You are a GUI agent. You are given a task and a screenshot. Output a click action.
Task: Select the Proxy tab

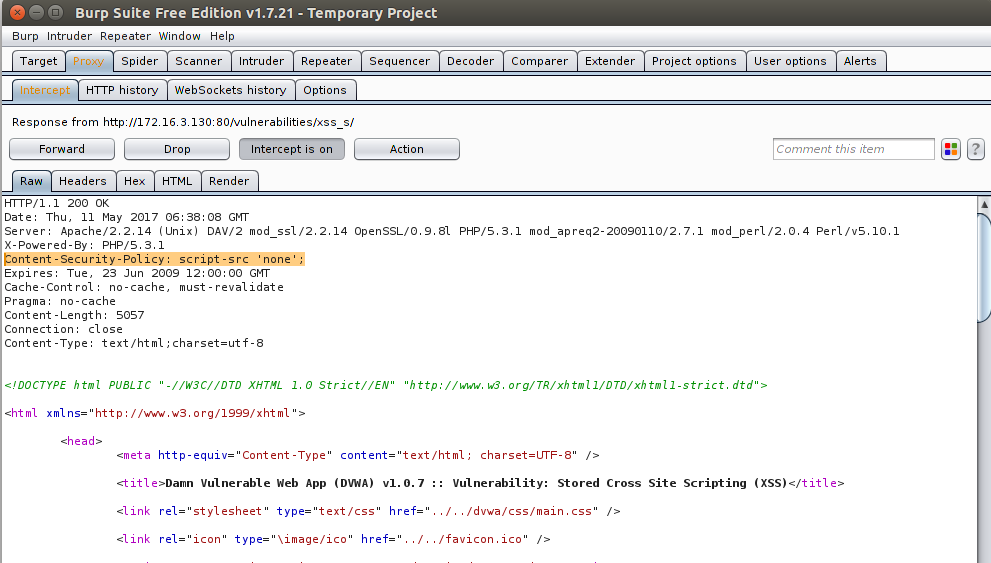pos(88,61)
